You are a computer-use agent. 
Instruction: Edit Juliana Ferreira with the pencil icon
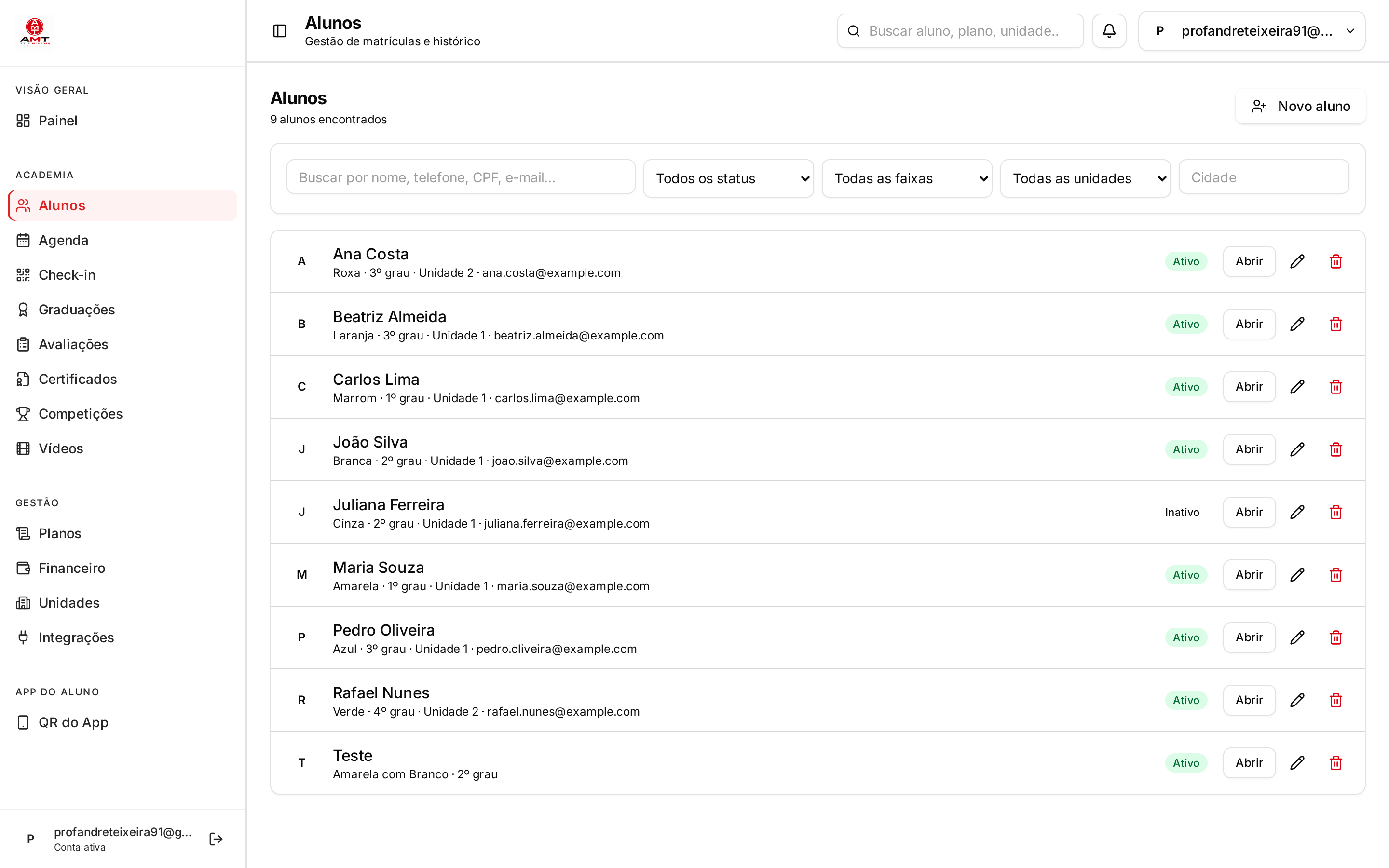[1297, 512]
